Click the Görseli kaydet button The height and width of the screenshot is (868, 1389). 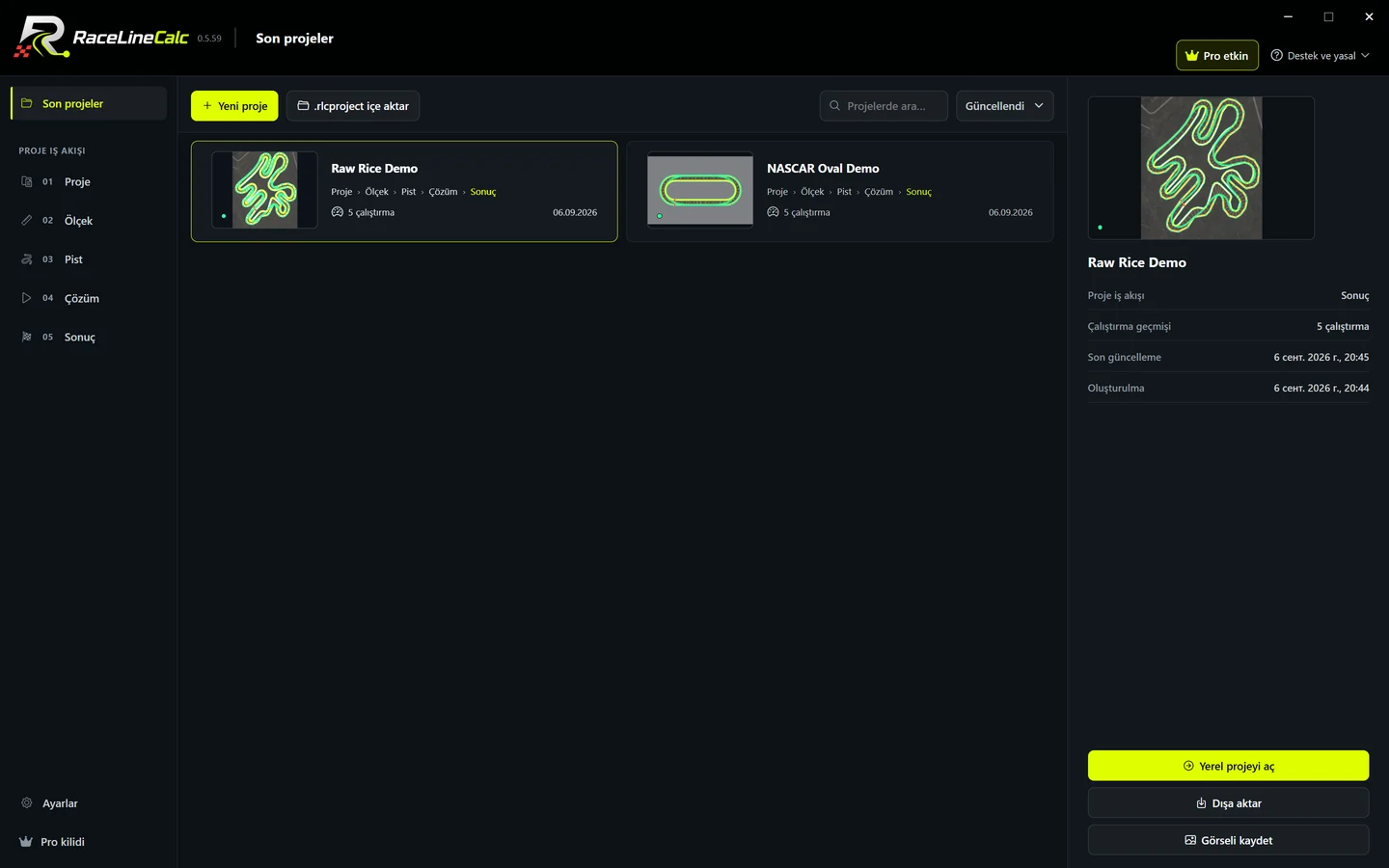coord(1228,840)
